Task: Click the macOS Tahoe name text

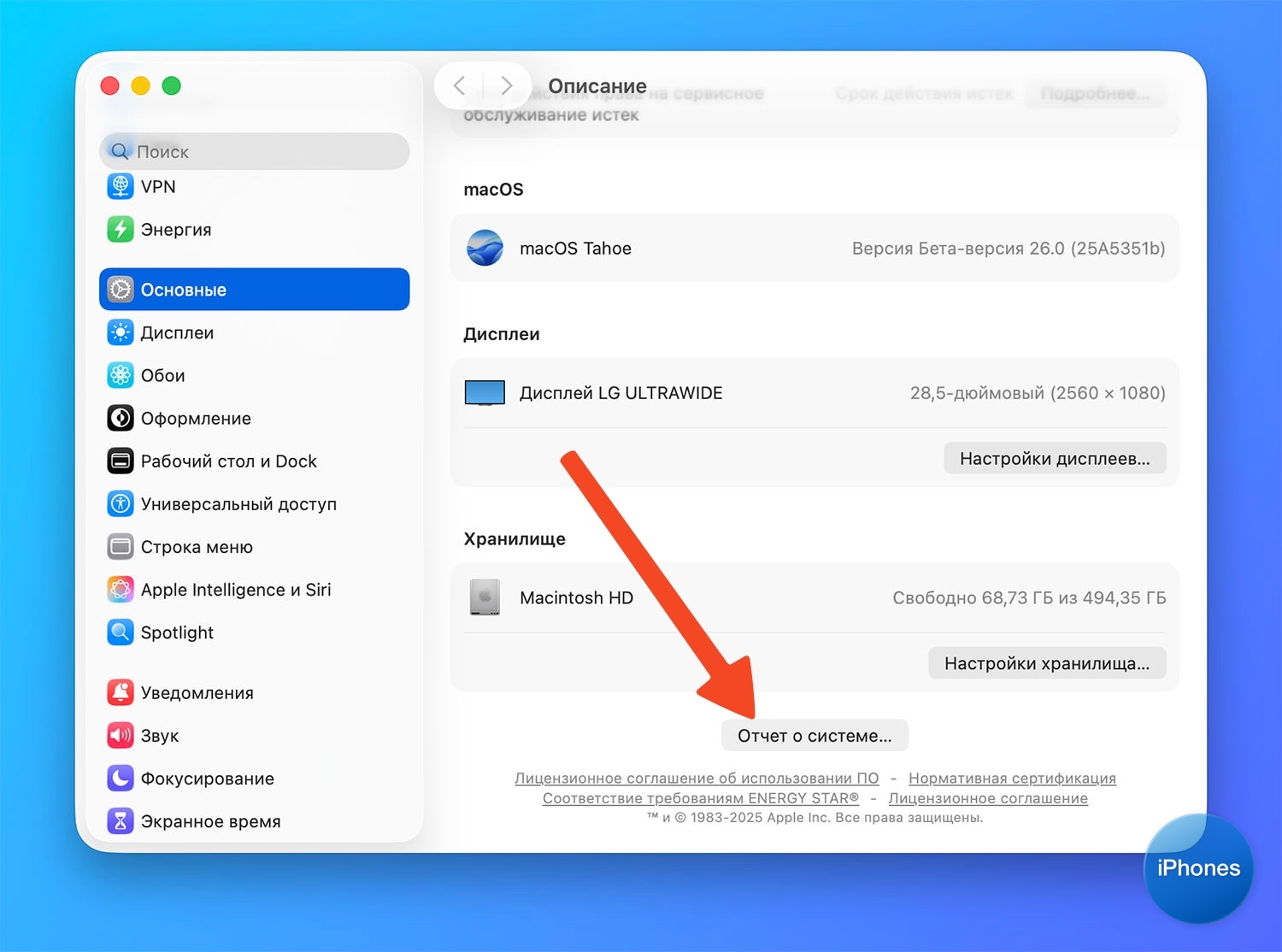Action: (x=575, y=248)
